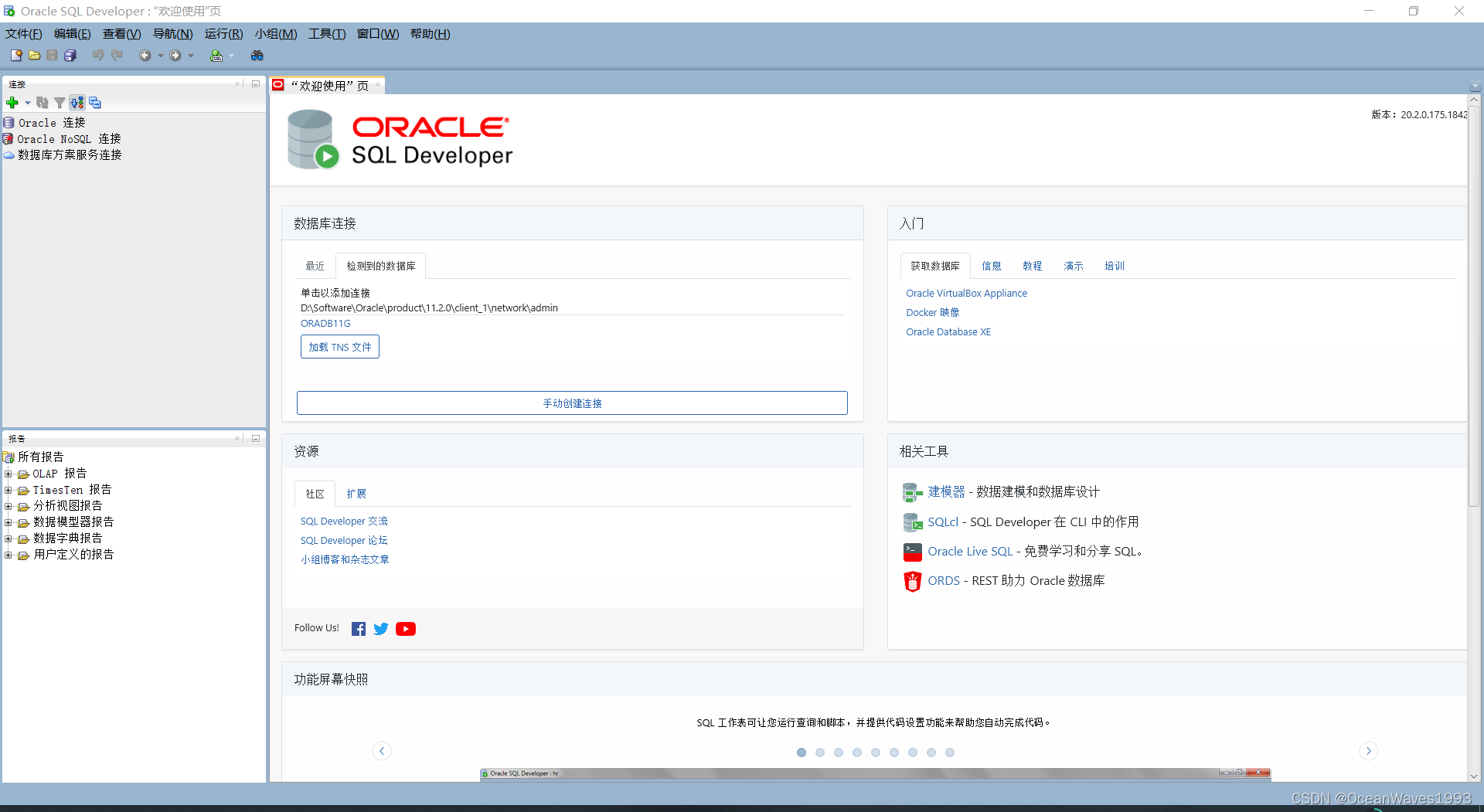Go to previous feature screenshot
Image resolution: width=1484 pixels, height=812 pixels.
(x=382, y=751)
